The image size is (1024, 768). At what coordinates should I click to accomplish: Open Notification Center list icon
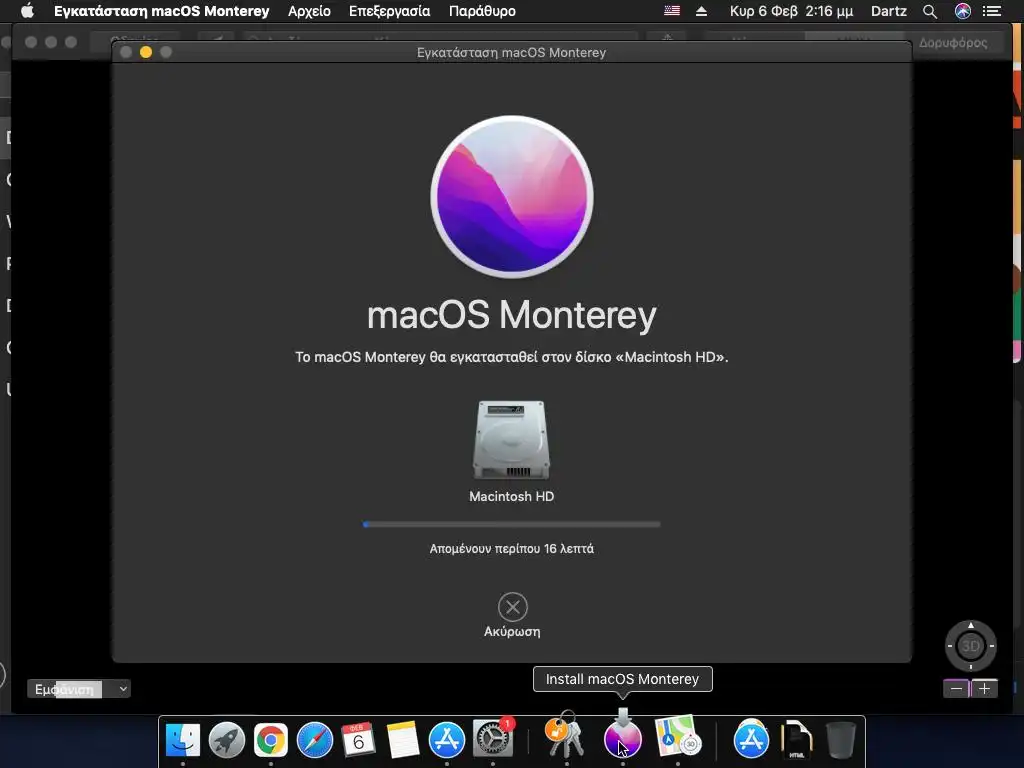click(x=992, y=11)
